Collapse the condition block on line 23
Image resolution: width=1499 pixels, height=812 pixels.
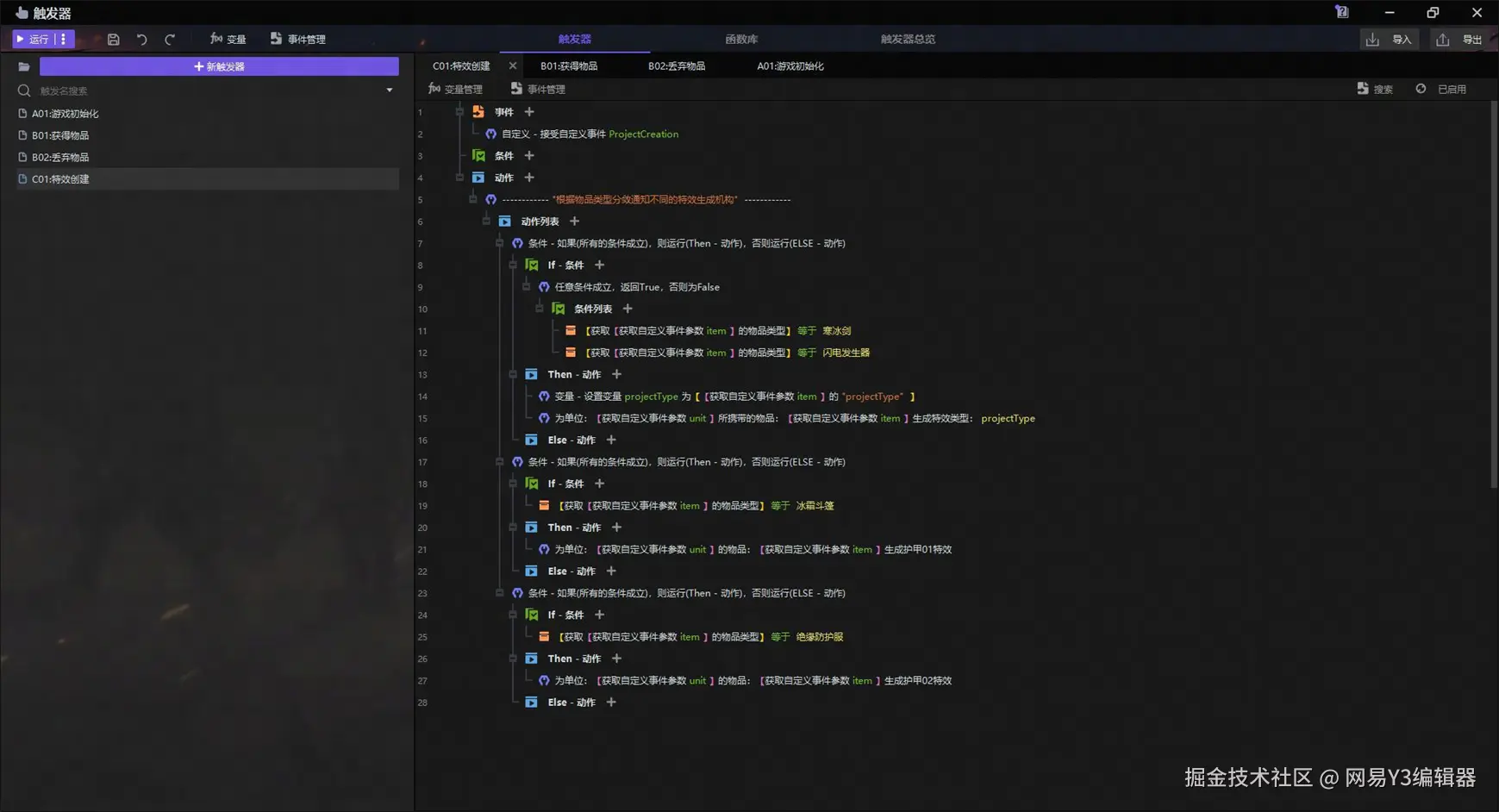point(500,593)
